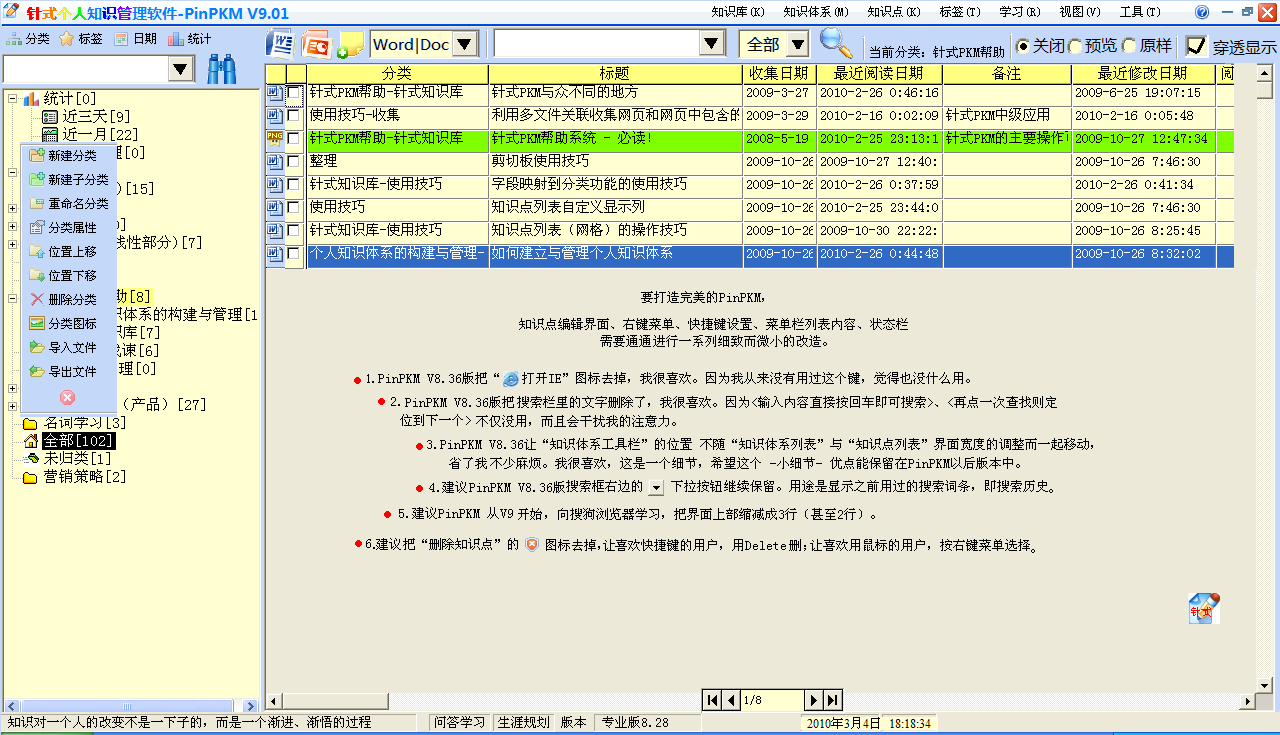This screenshot has width=1280, height=735.
Task: Open the Word|Doc dropdown
Action: coord(465,44)
